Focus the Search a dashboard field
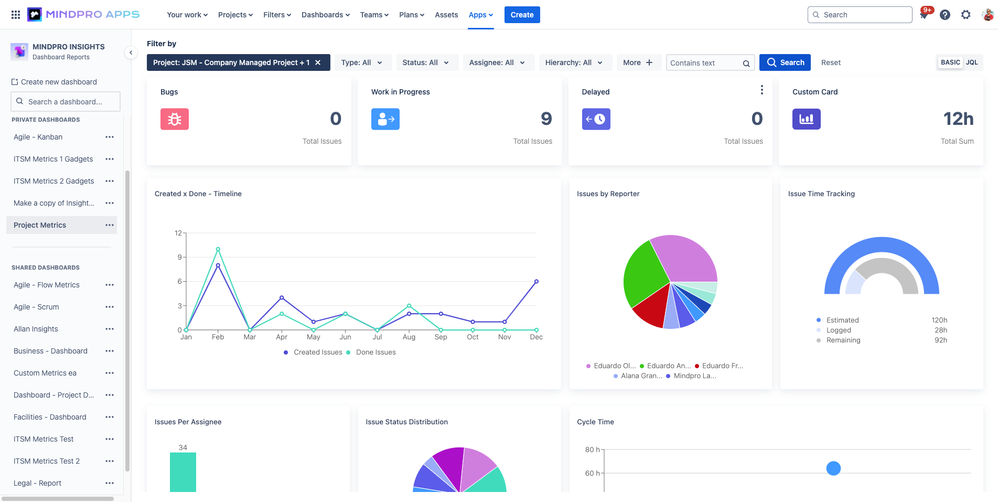 coord(66,102)
